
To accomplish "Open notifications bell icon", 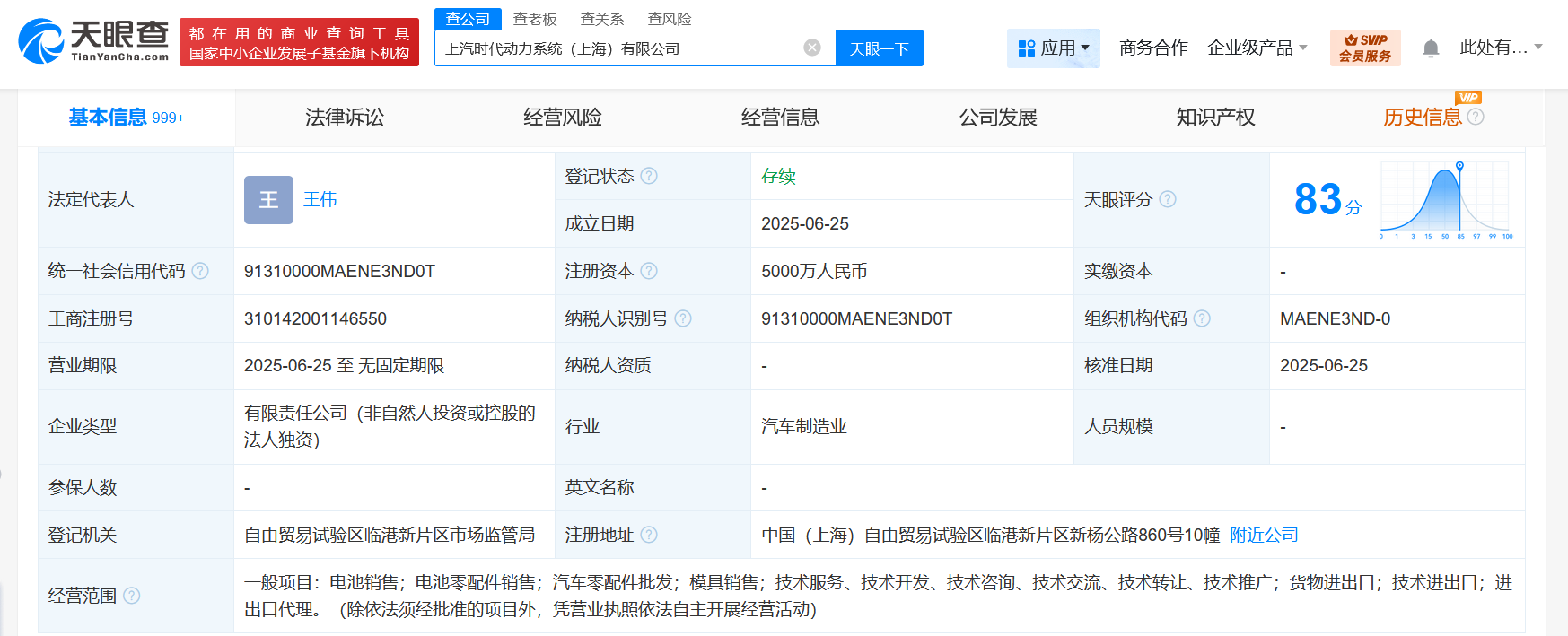I will (1431, 48).
